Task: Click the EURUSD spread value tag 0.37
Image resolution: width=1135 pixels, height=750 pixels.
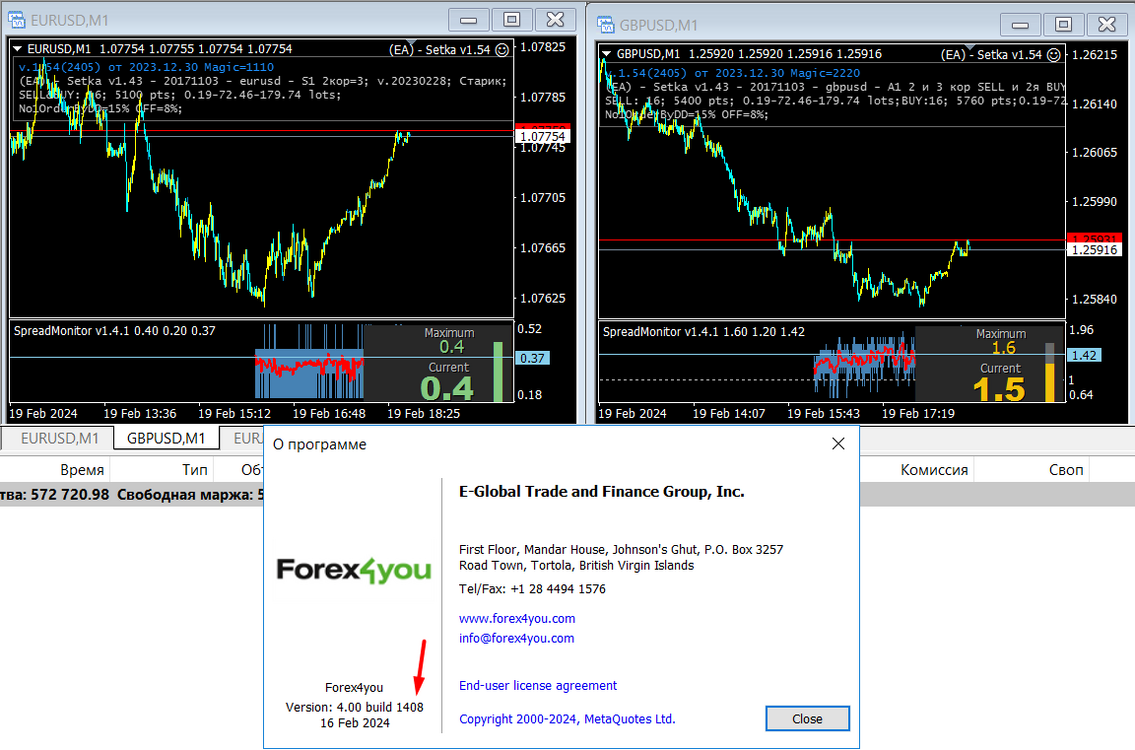Action: pyautogui.click(x=533, y=358)
